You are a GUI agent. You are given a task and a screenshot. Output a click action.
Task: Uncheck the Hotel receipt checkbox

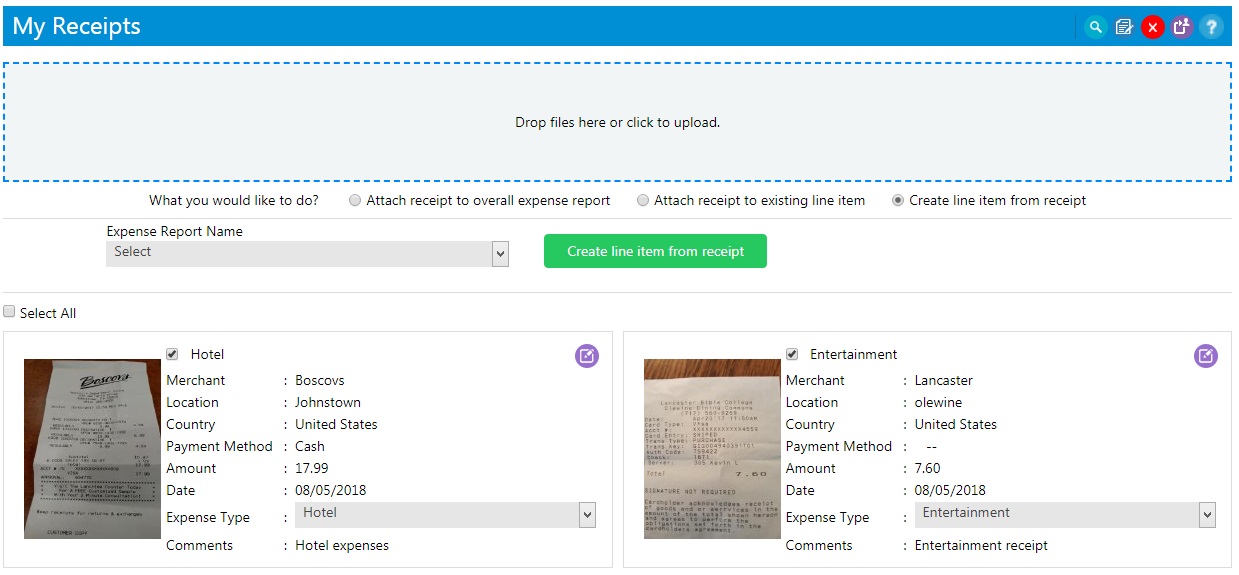click(172, 354)
